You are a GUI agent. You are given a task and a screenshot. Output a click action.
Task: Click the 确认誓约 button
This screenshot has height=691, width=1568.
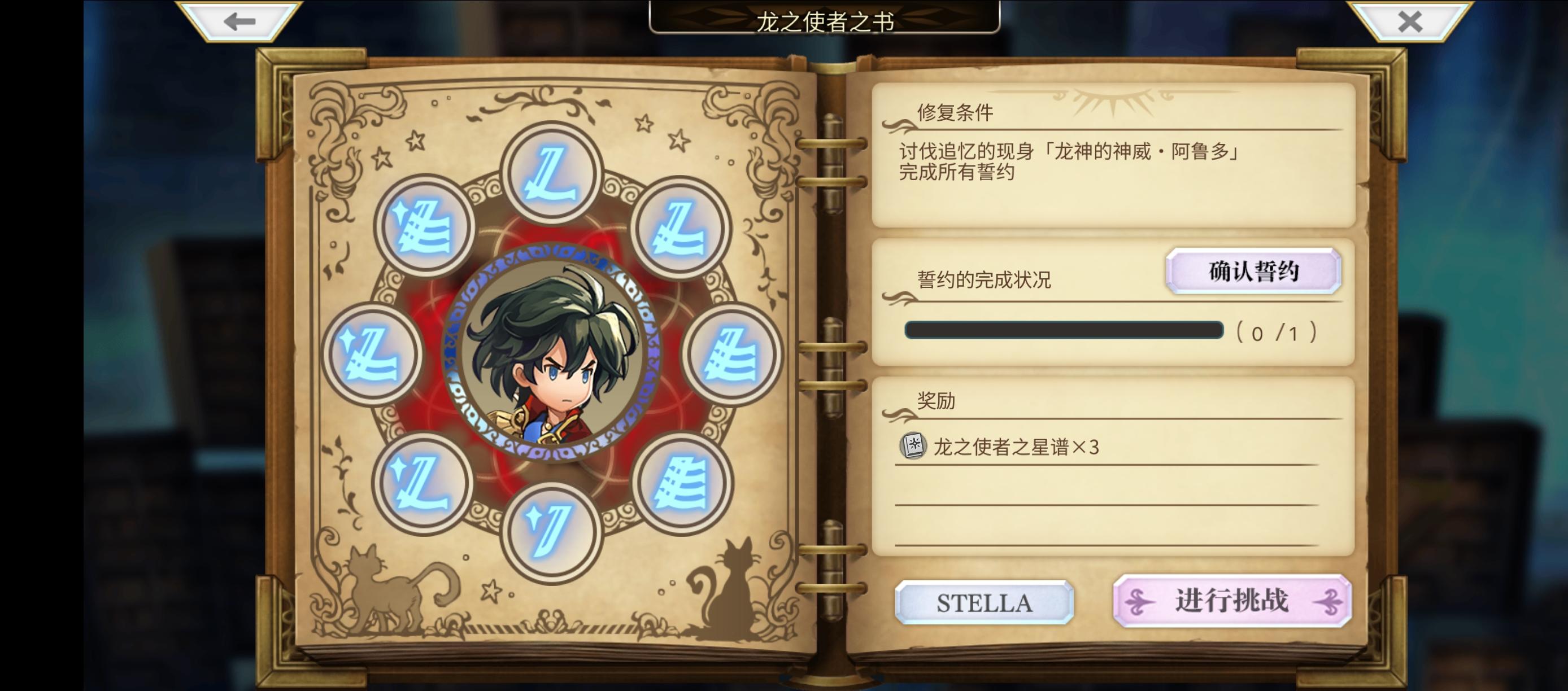click(x=1253, y=270)
